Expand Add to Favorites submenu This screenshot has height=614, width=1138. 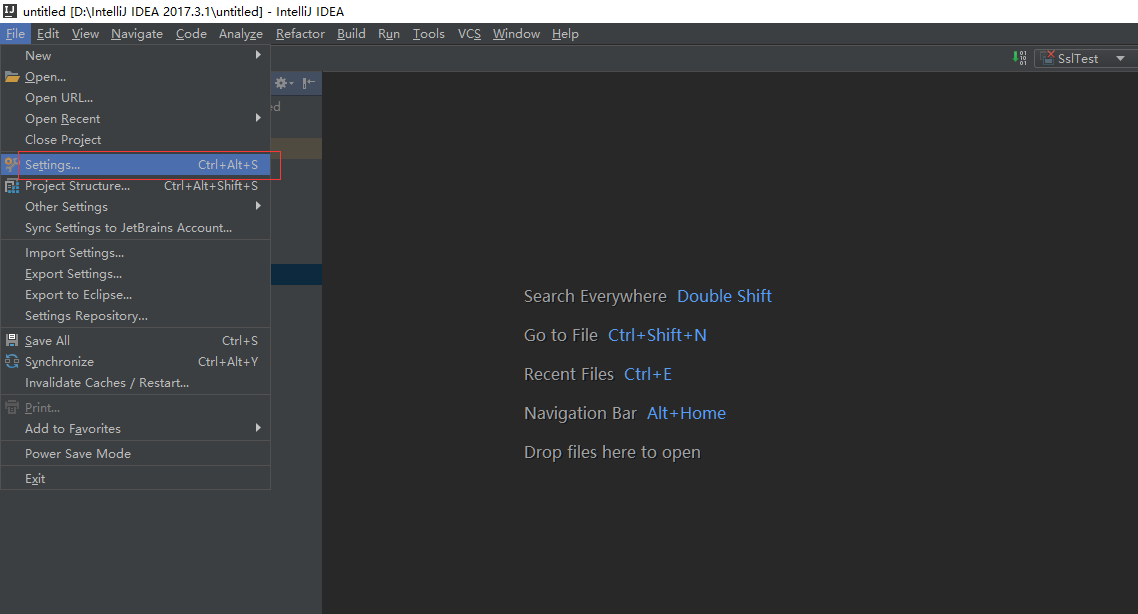point(136,429)
